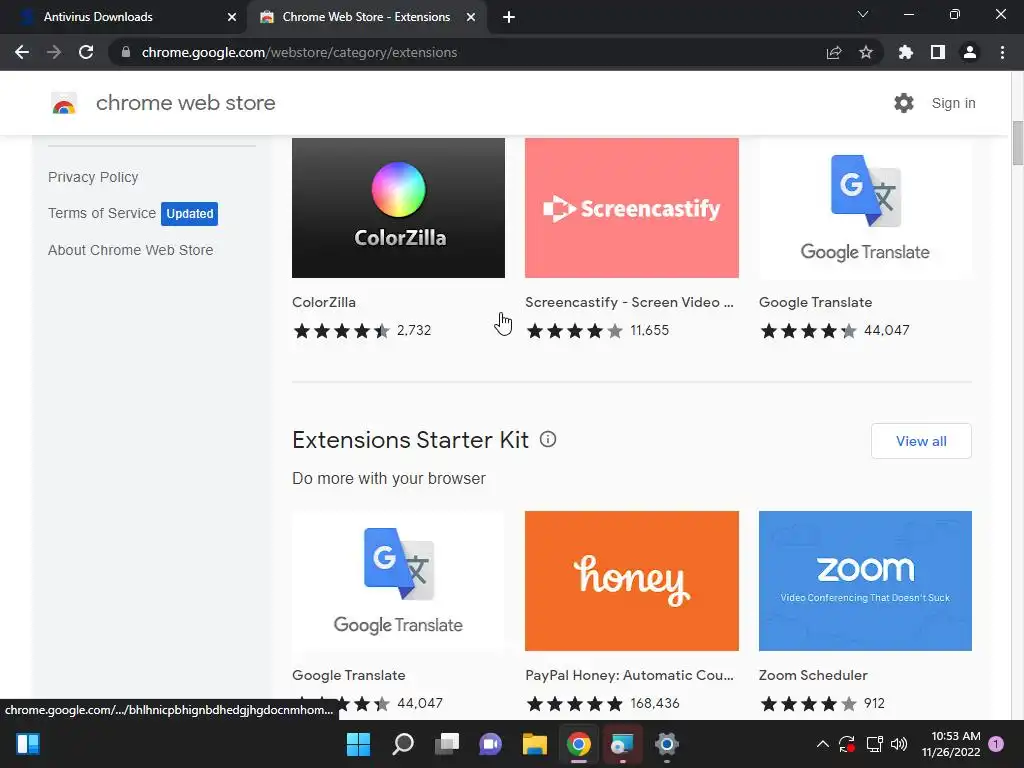Click the Chrome taskbar icon

(579, 744)
